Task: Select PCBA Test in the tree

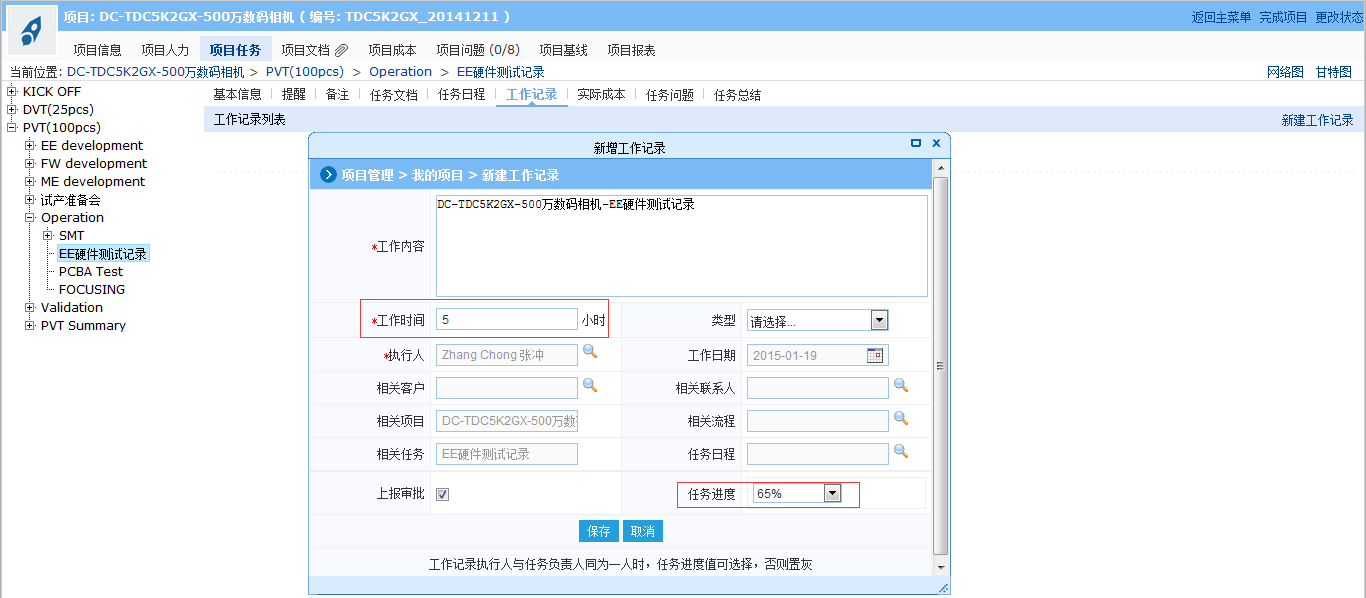Action: click(91, 272)
